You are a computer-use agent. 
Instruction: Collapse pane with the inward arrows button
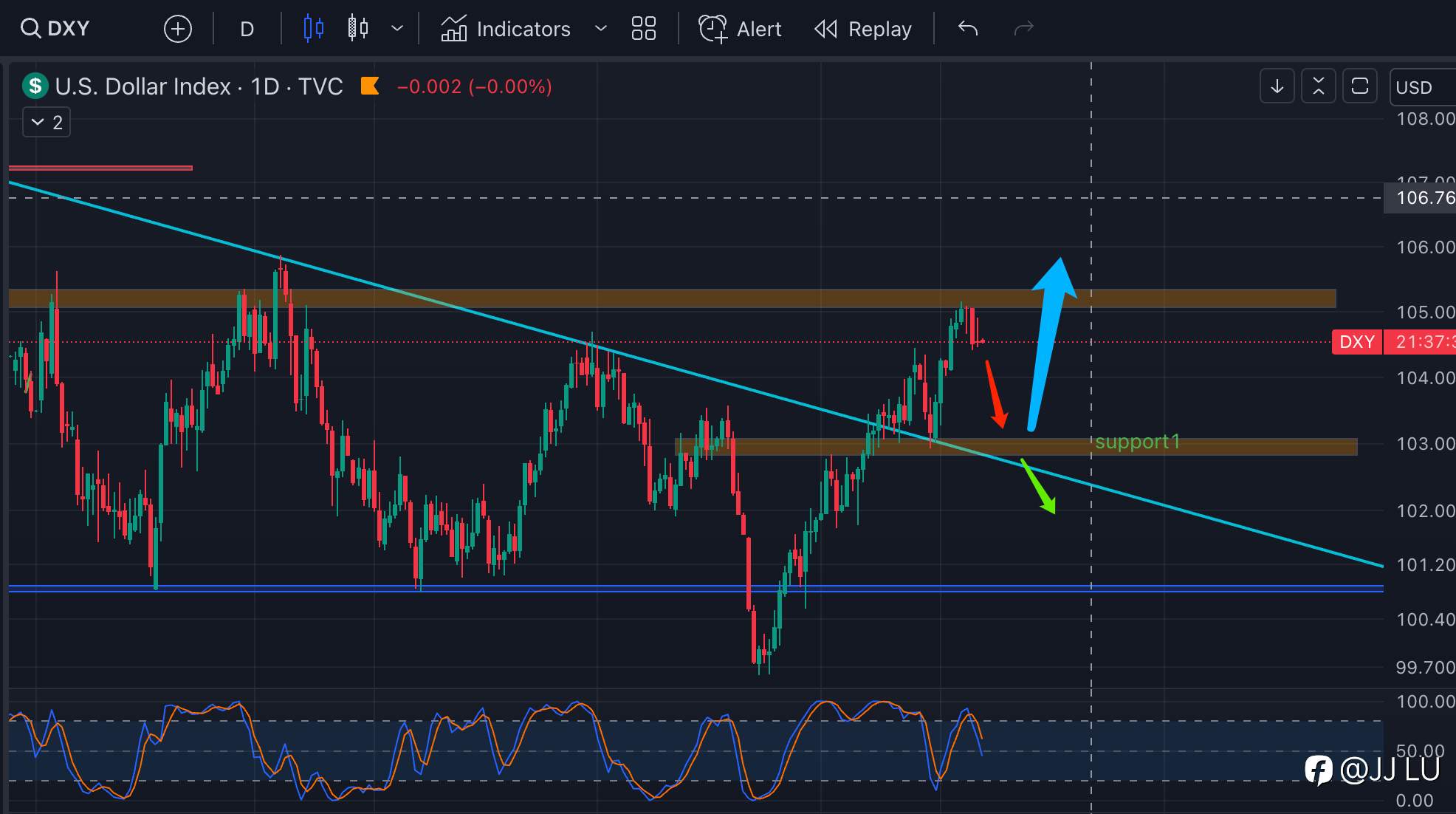coord(1318,86)
